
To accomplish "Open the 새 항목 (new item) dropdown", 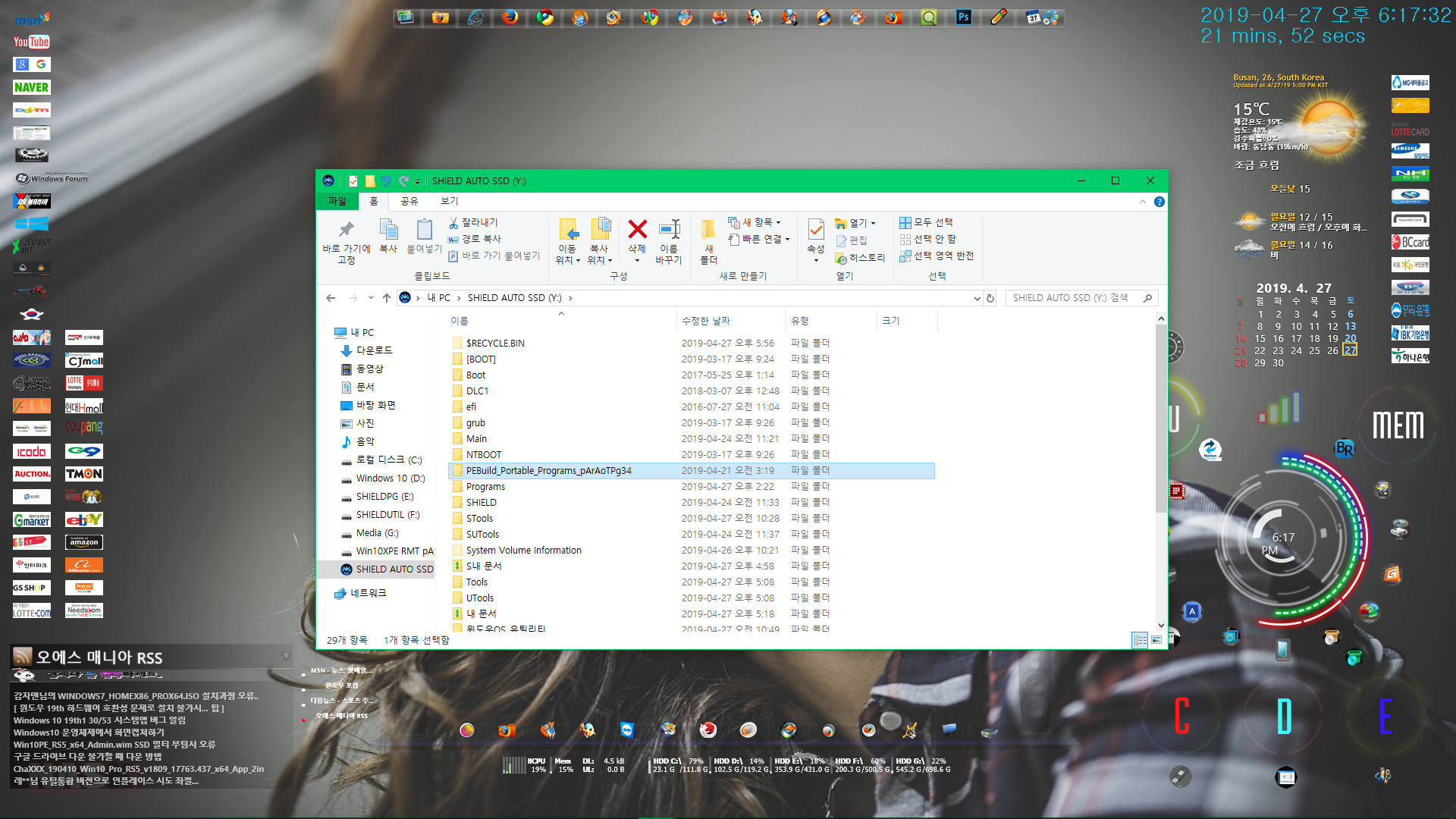I will point(755,222).
